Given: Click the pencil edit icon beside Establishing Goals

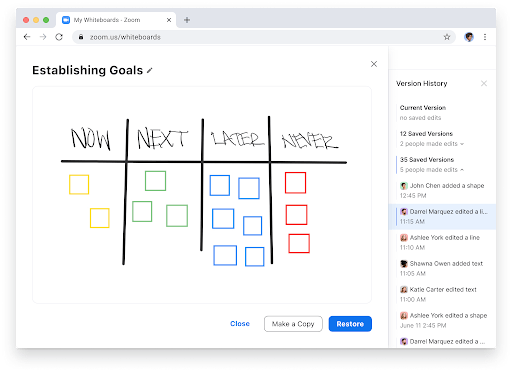Looking at the screenshot, I should (150, 70).
